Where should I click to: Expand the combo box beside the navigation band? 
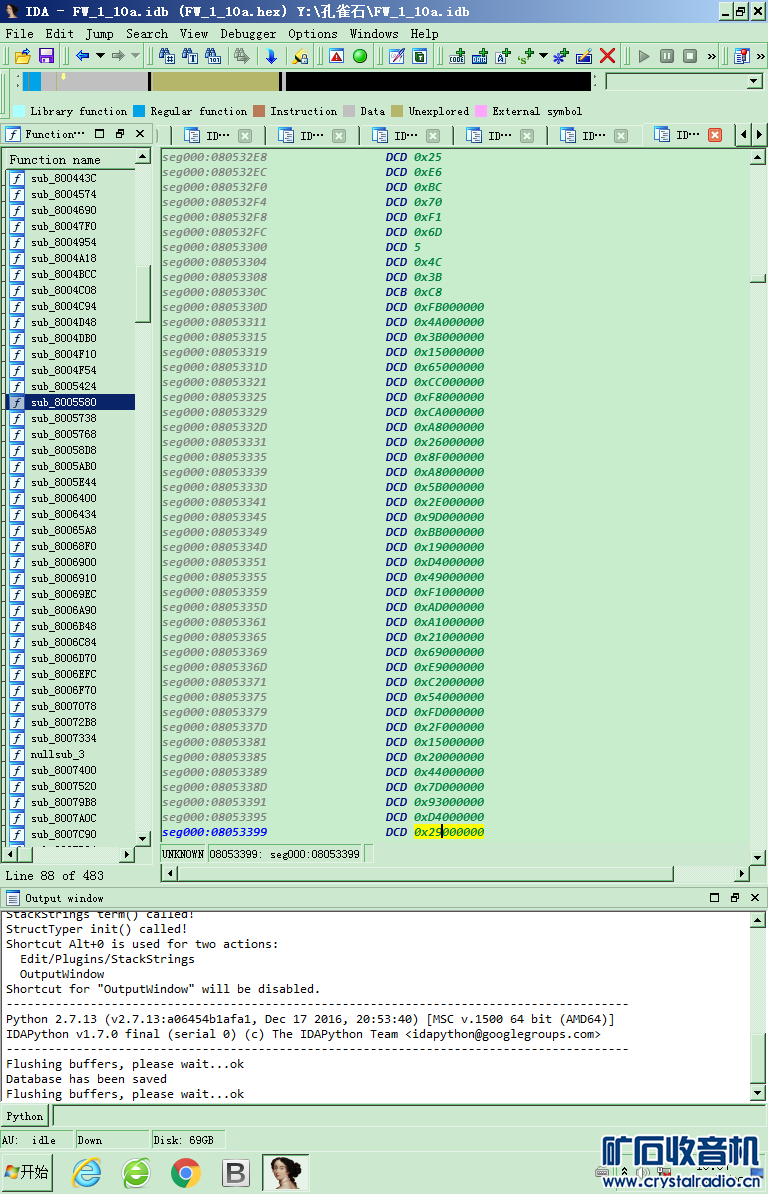(x=755, y=81)
